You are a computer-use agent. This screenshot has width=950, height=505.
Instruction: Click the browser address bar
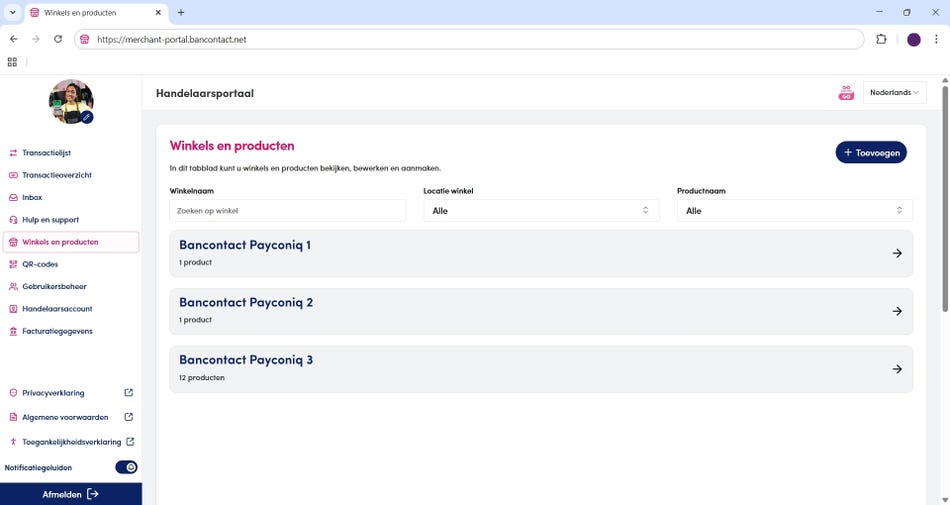pyautogui.click(x=470, y=39)
